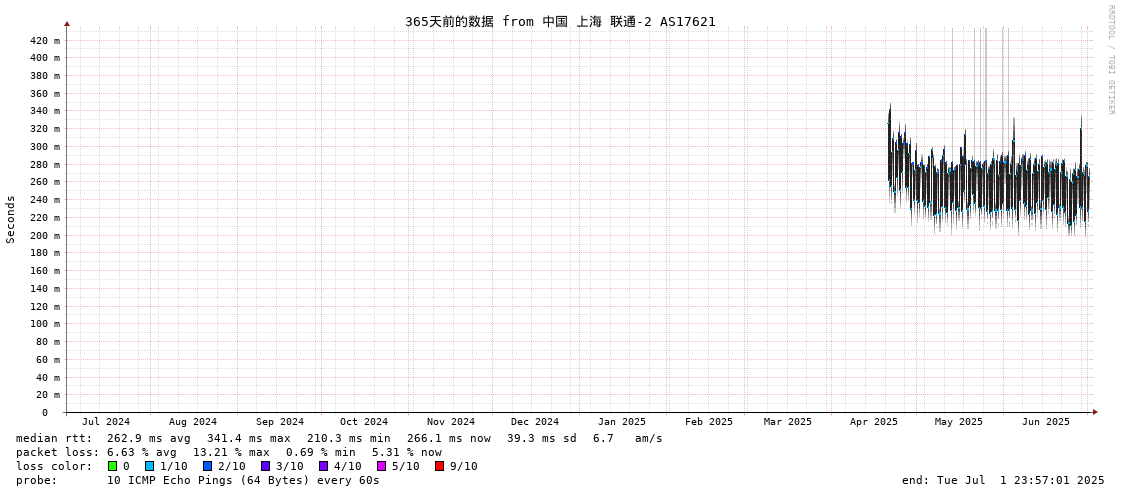Click the 'Jan 2025' x-axis label

[x=621, y=422]
